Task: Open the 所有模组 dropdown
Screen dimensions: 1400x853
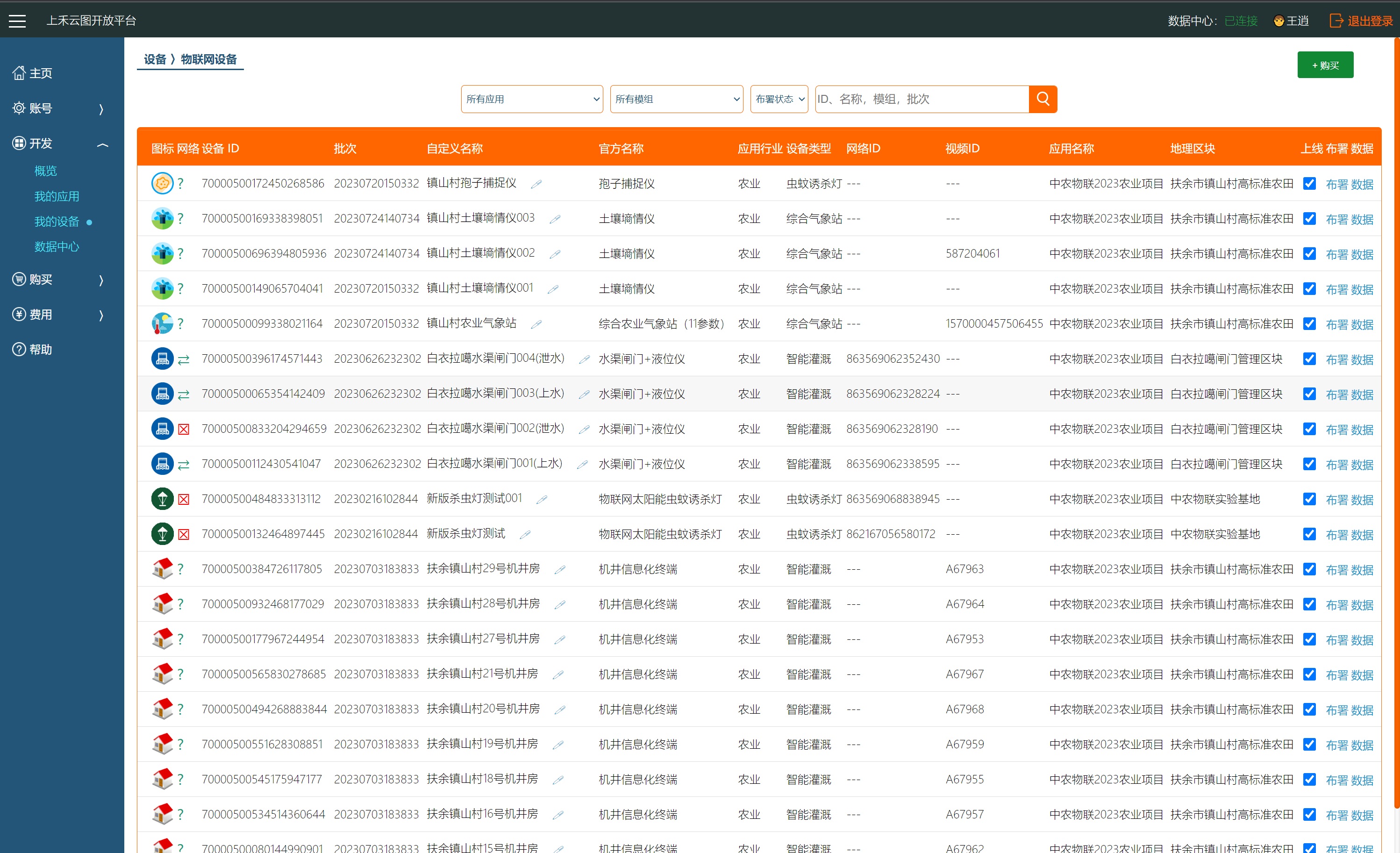Action: 676,99
